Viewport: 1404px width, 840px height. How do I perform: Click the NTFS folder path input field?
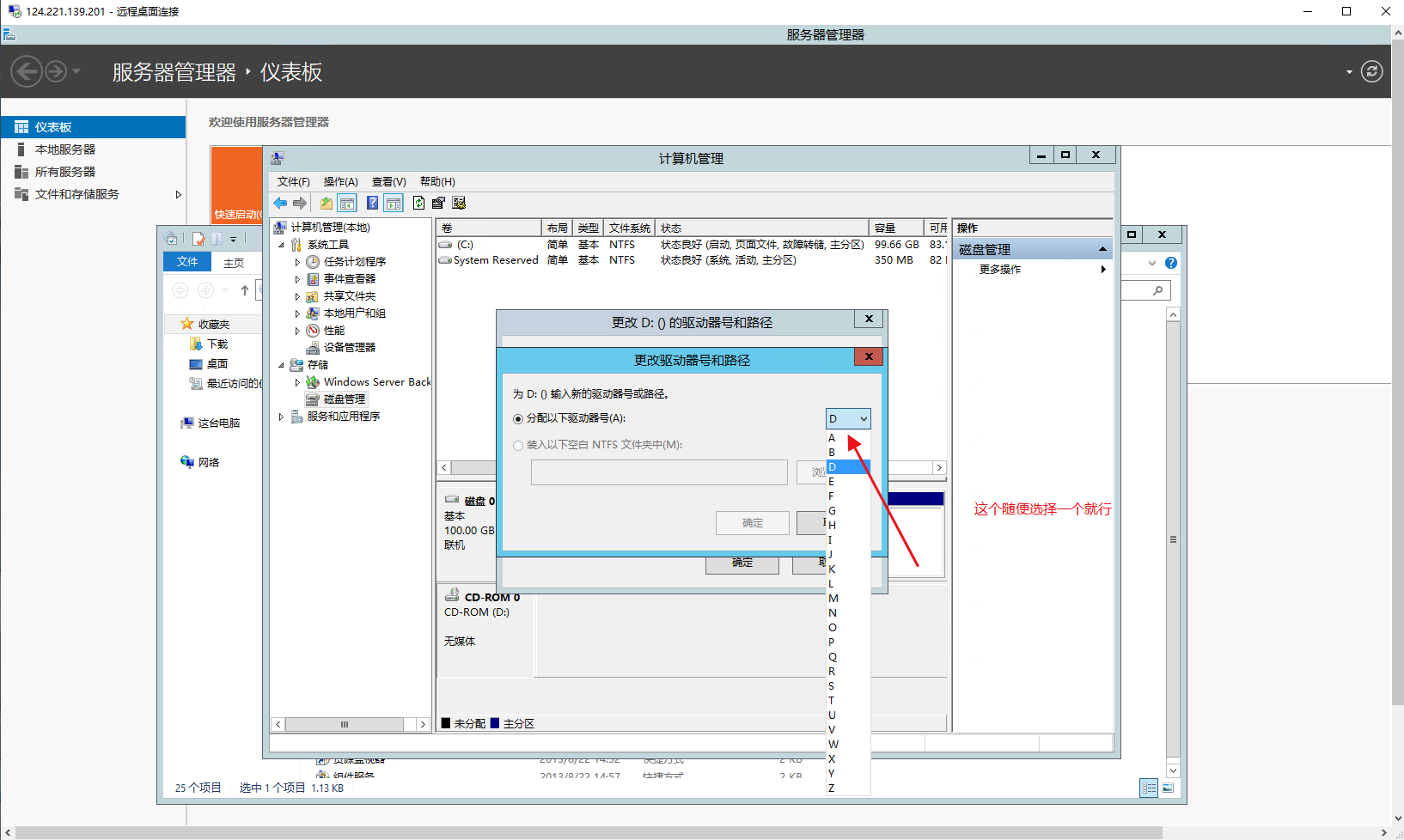tap(659, 472)
